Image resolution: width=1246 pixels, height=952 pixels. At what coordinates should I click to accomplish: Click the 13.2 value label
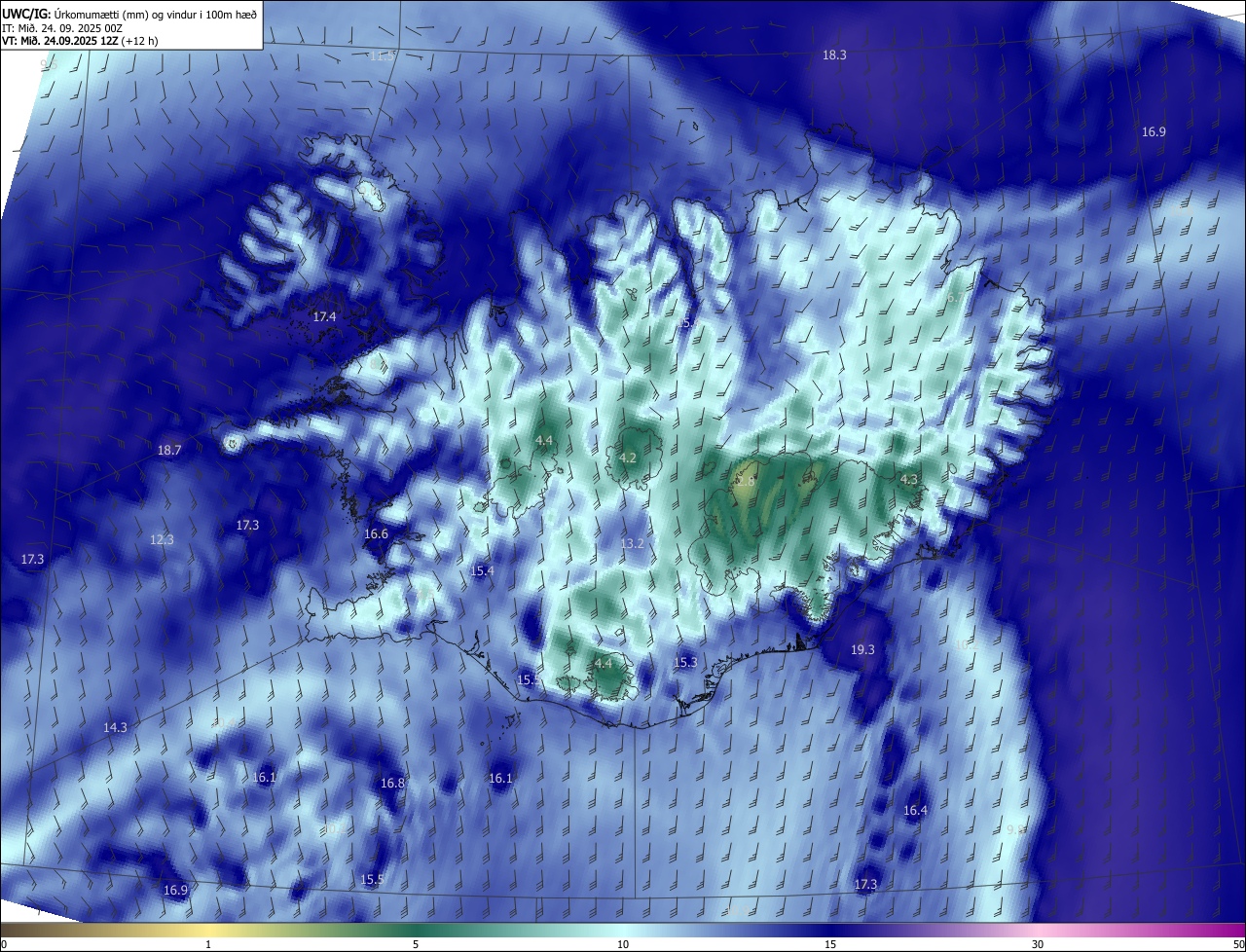632,544
